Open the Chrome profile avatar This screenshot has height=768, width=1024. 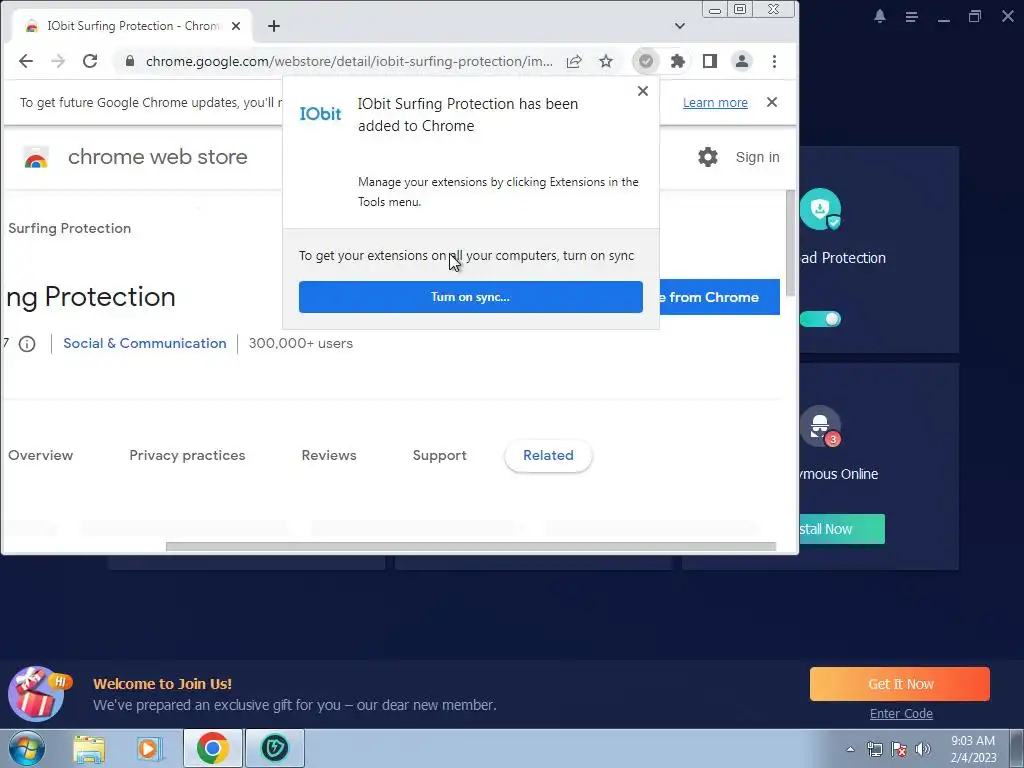(742, 61)
